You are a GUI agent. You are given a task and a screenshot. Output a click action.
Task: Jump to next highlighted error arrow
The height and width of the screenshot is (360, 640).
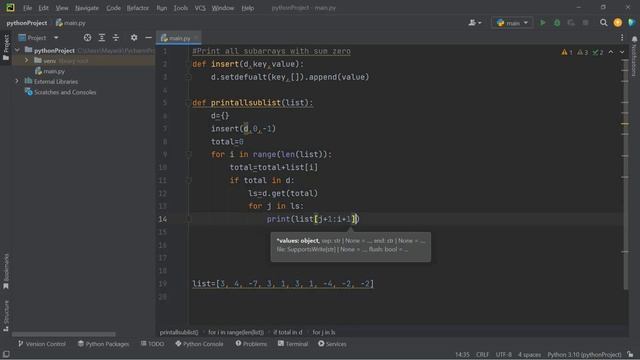[622, 52]
